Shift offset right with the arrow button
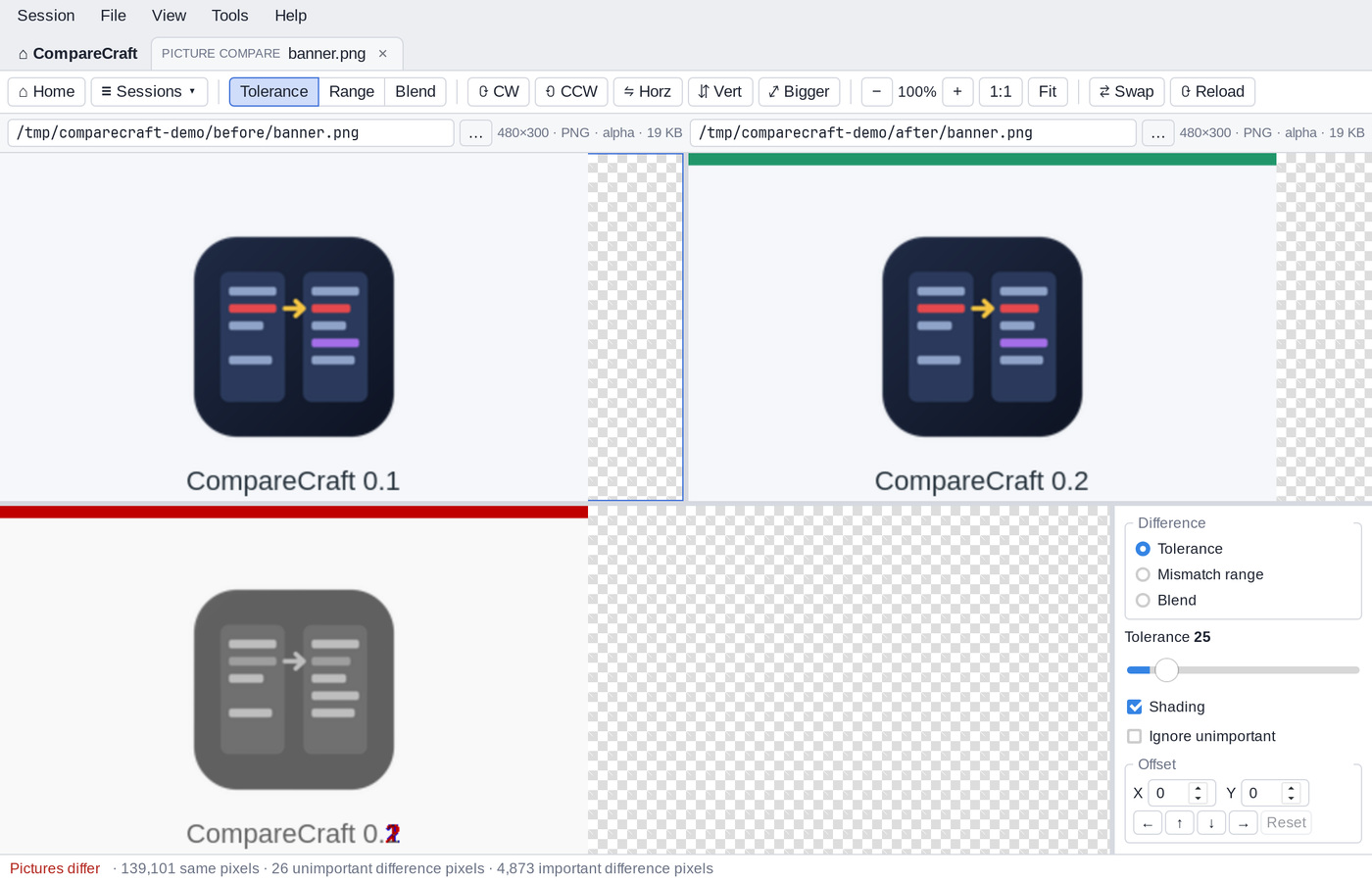The width and height of the screenshot is (1372, 882). click(x=1243, y=823)
